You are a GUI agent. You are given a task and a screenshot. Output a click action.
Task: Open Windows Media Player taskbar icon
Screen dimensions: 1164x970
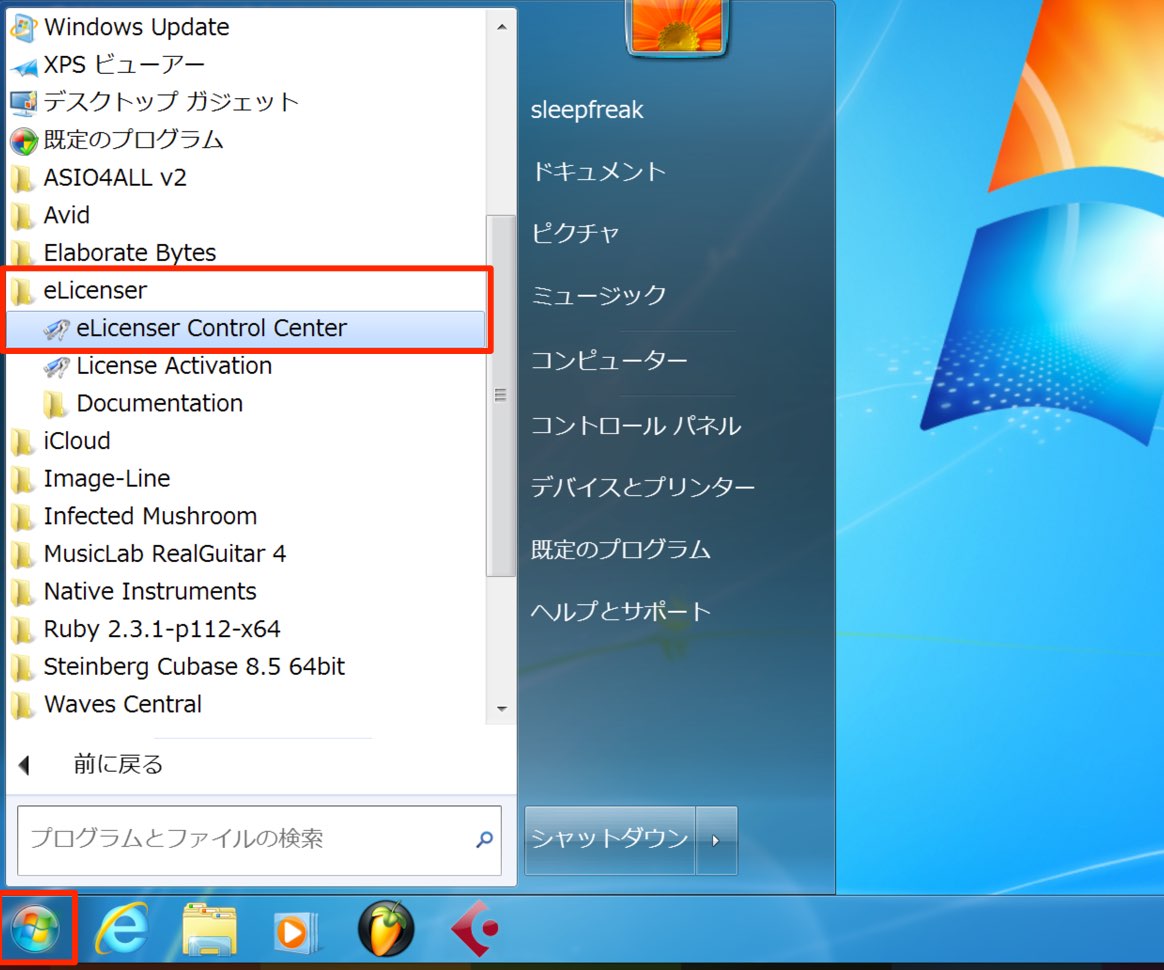point(297,931)
